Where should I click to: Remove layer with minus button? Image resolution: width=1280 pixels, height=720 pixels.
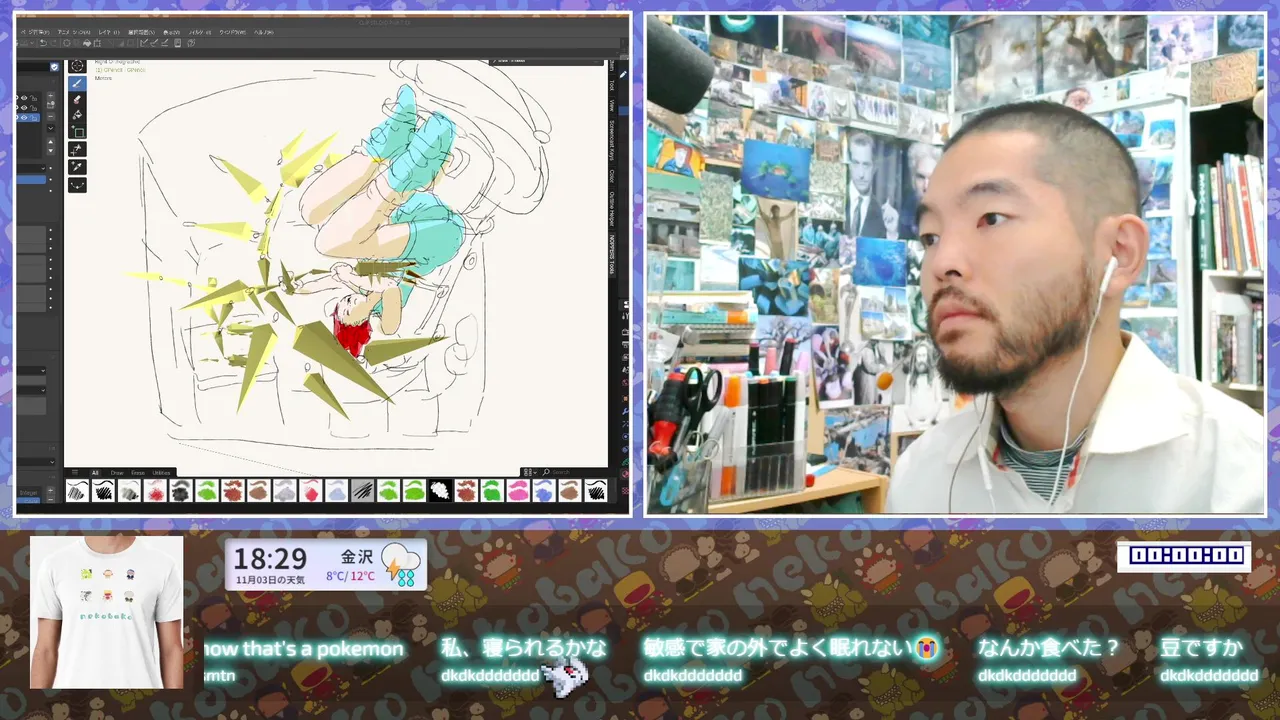click(51, 116)
